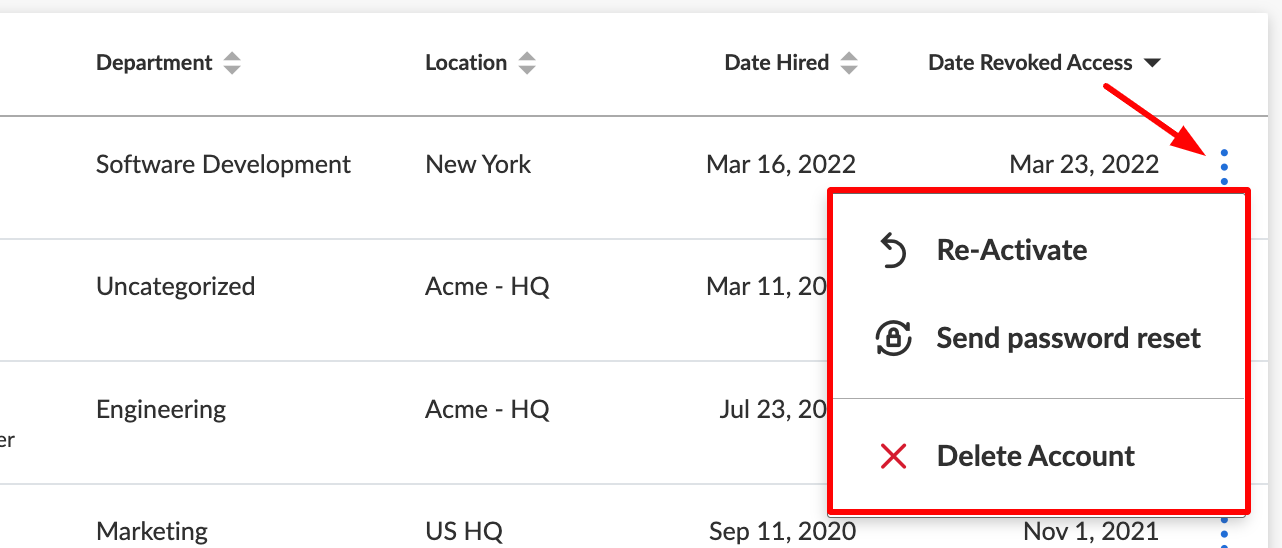This screenshot has height=548, width=1282.
Task: Toggle Date Revoked Access sort arrow
Action: coord(1152,63)
